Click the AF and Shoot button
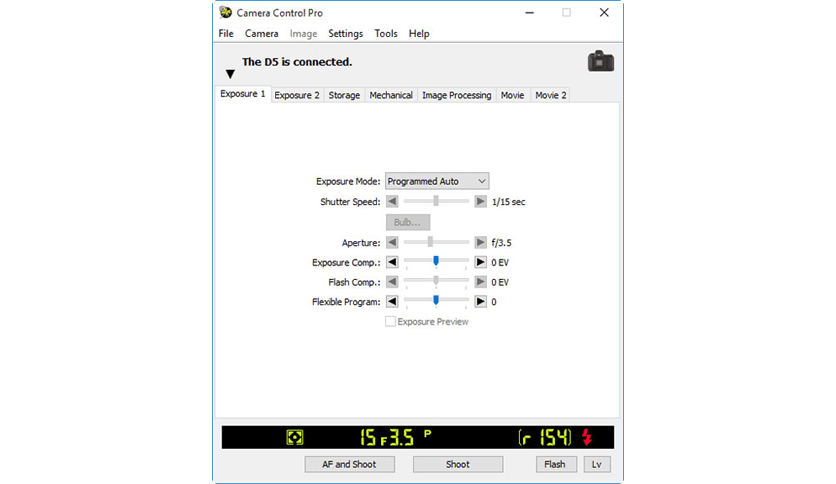The width and height of the screenshot is (836, 484). pos(349,464)
